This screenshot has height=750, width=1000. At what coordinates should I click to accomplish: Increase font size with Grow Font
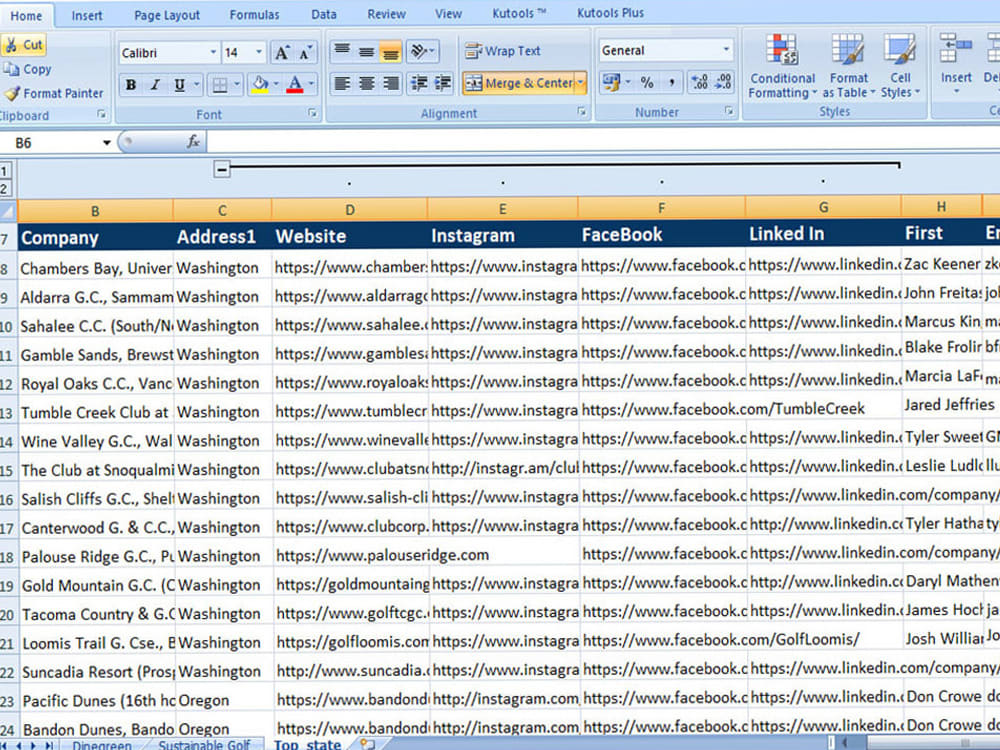(281, 53)
